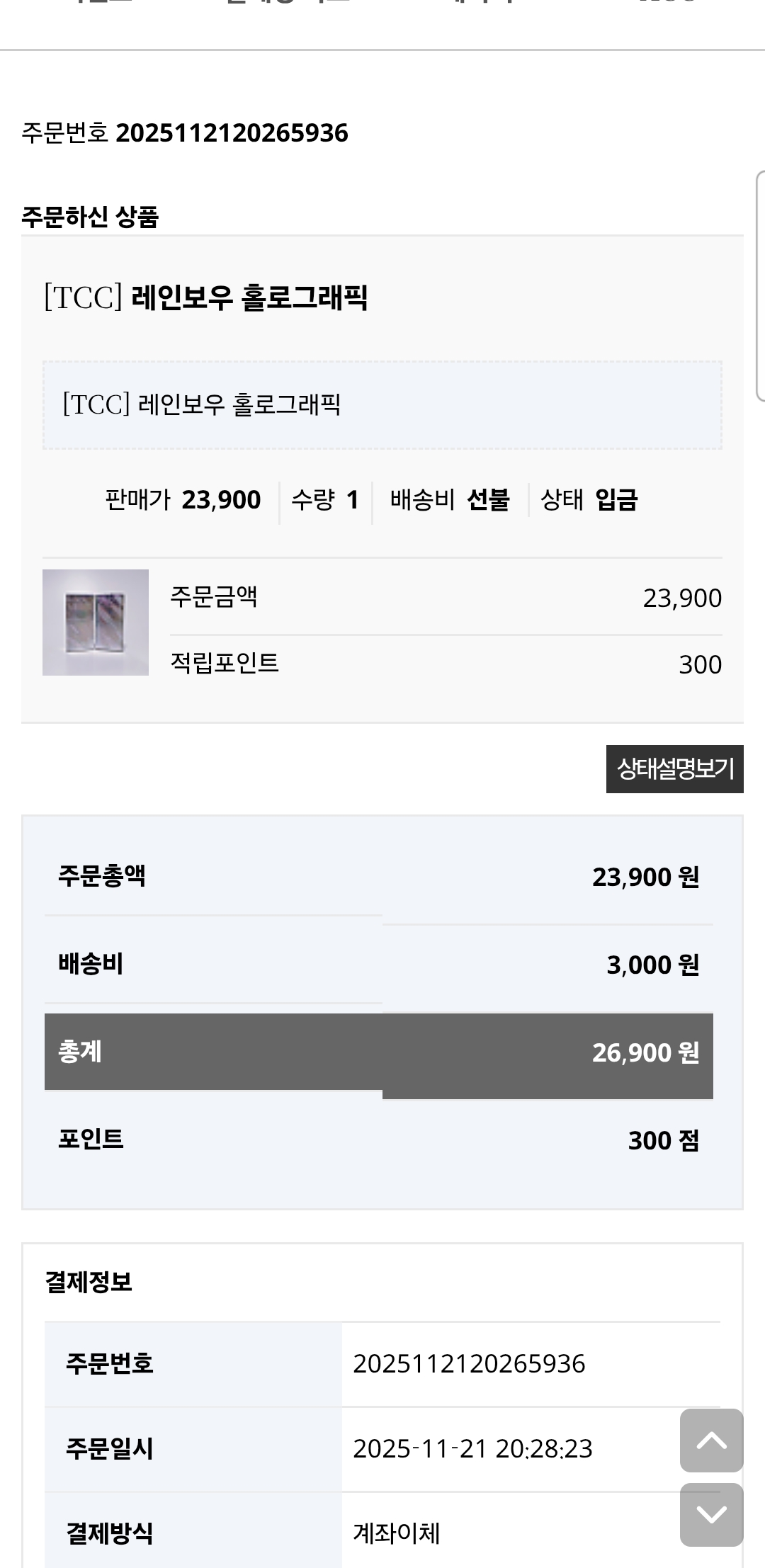Tap the scroll-to-top up arrow button
Screen dimensions: 765x1568
(x=711, y=1440)
